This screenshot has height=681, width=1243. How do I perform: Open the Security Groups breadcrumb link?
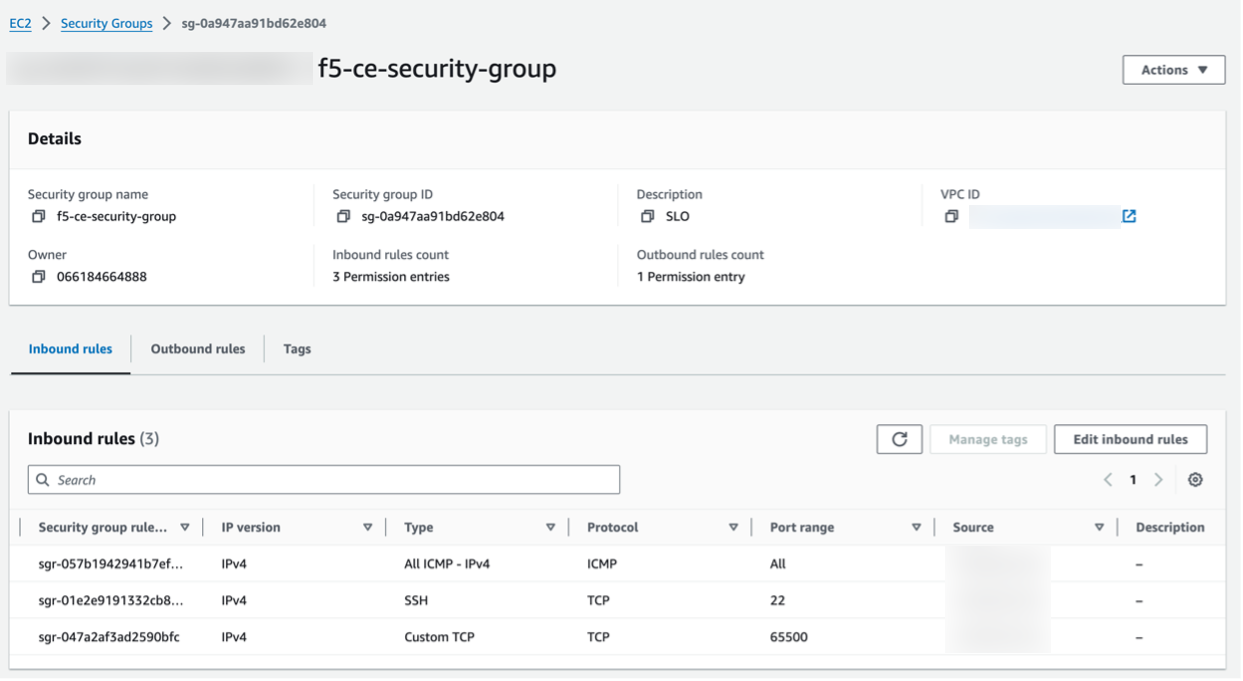pos(106,23)
